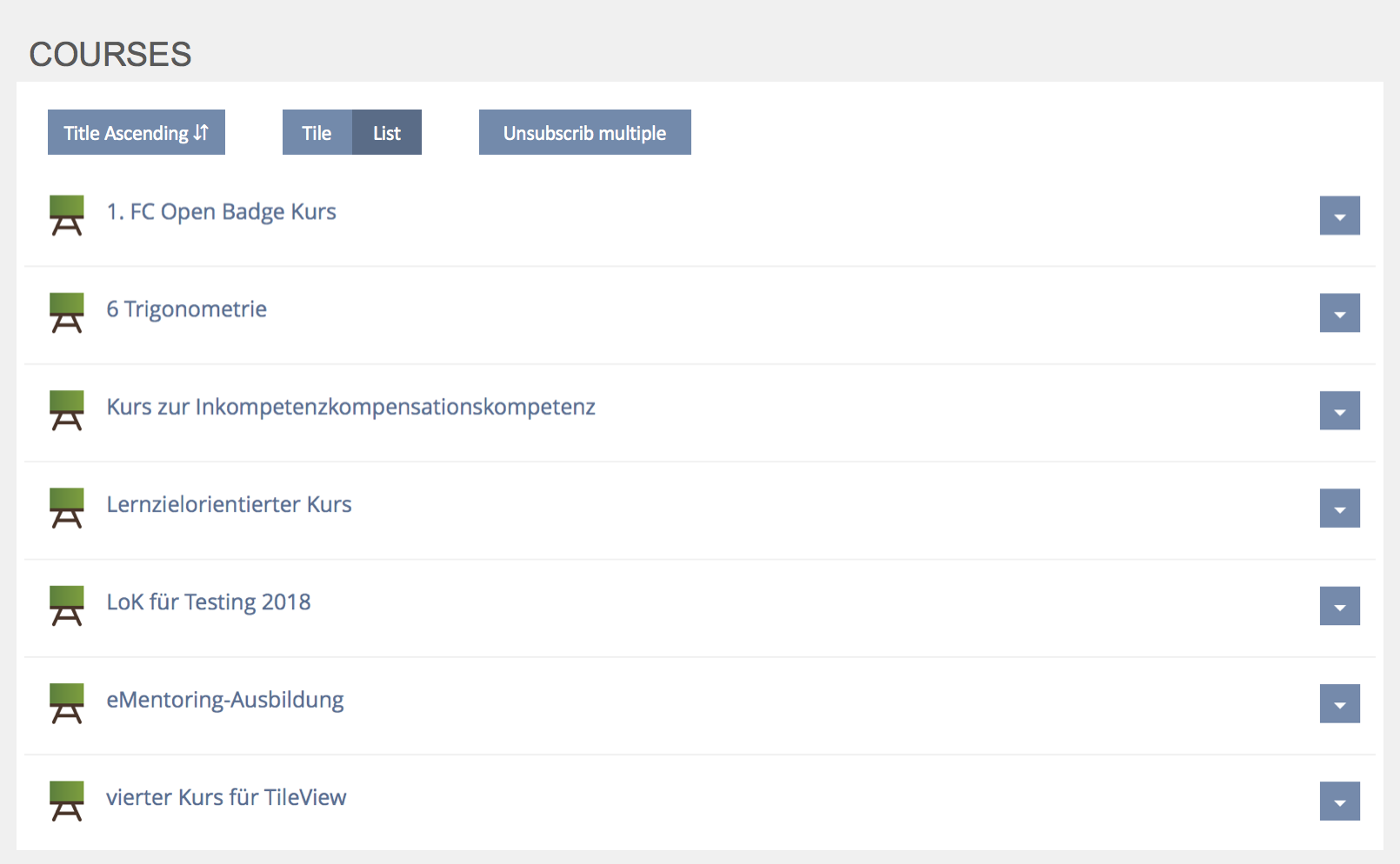This screenshot has height=864, width=1400.
Task: Click the blackboard icon for Kurs zur Inkompetenzkompensationskompetenz
Action: pyautogui.click(x=66, y=410)
